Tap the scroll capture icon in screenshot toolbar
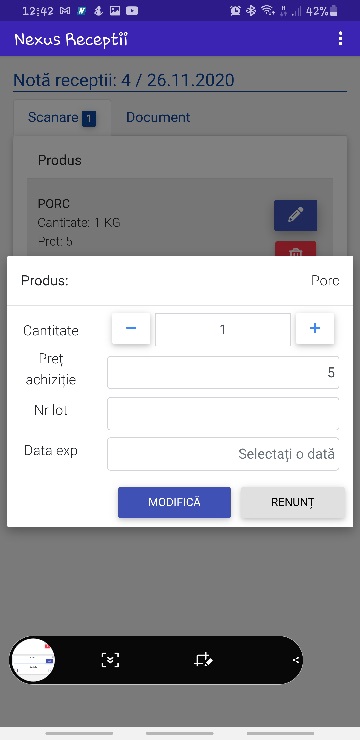 (110, 660)
